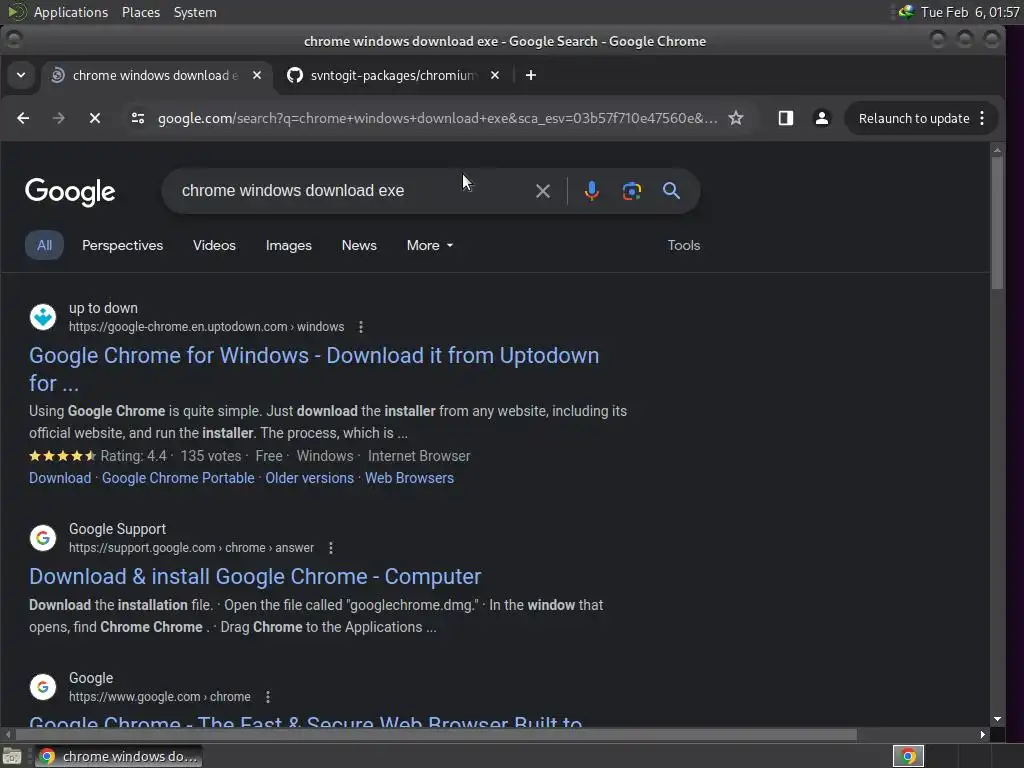This screenshot has height=768, width=1024.
Task: Close the svntogit-packages tab
Action: [495, 75]
